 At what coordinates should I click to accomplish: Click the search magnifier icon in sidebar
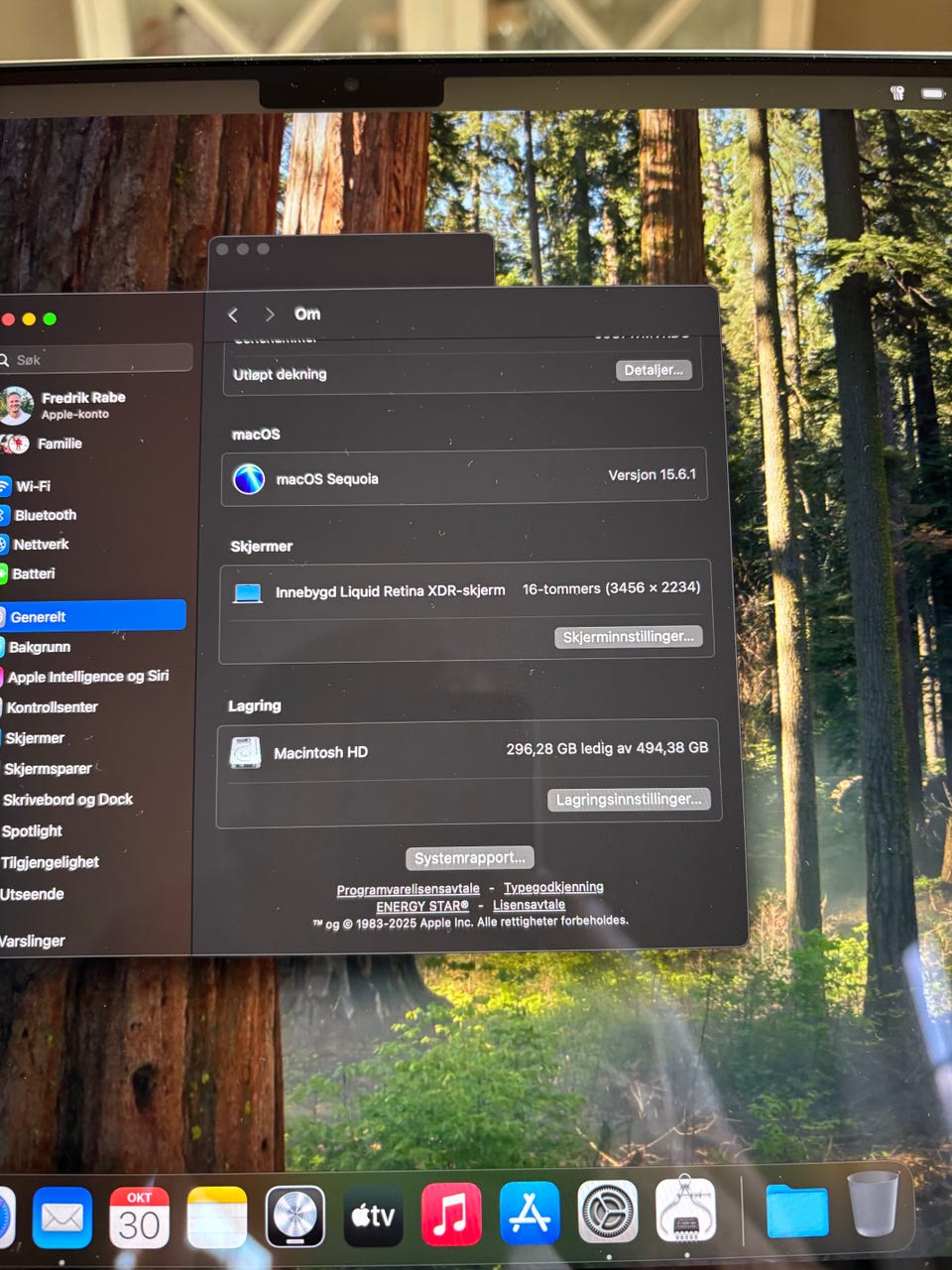point(4,360)
